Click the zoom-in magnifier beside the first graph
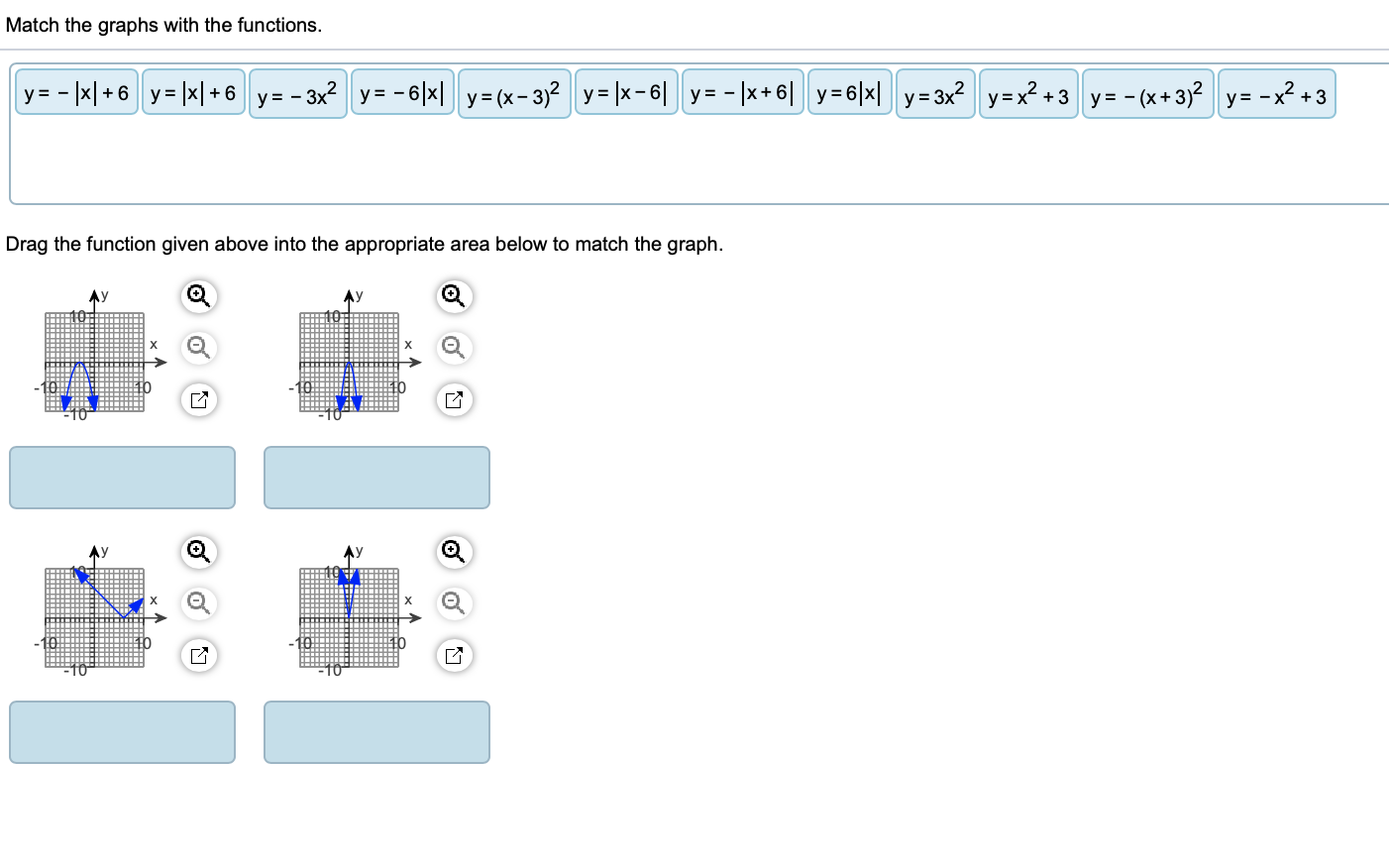The width and height of the screenshot is (1389, 868). [197, 295]
